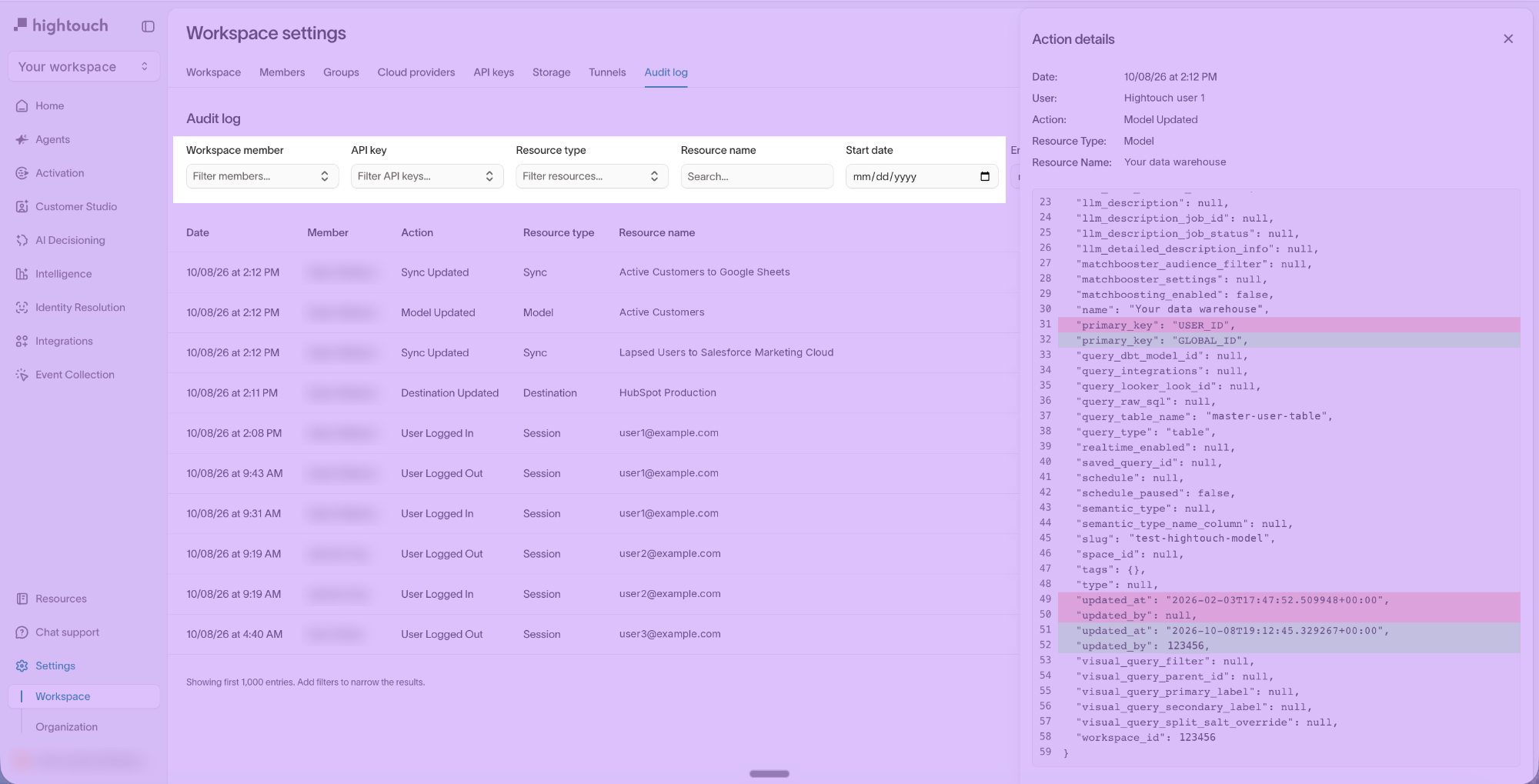This screenshot has width=1539, height=784.
Task: Click the Resources book icon
Action: click(22, 599)
